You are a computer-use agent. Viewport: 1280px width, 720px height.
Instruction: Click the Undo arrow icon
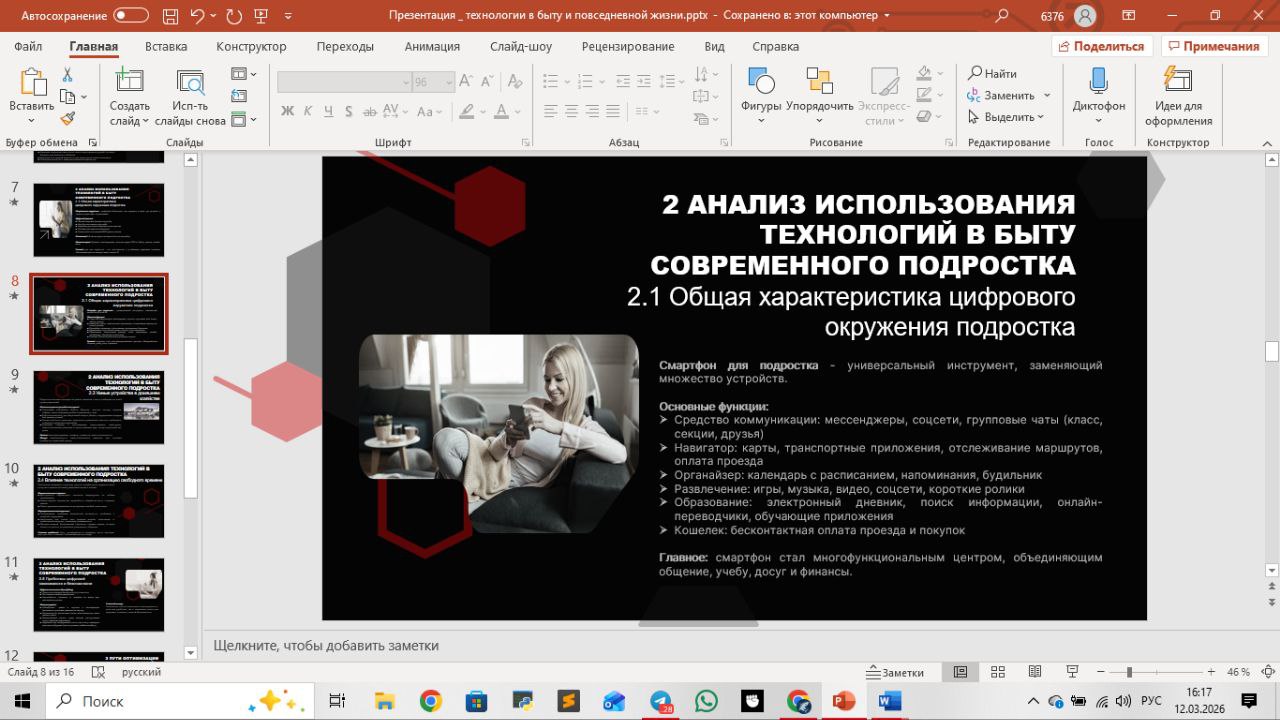(x=197, y=16)
